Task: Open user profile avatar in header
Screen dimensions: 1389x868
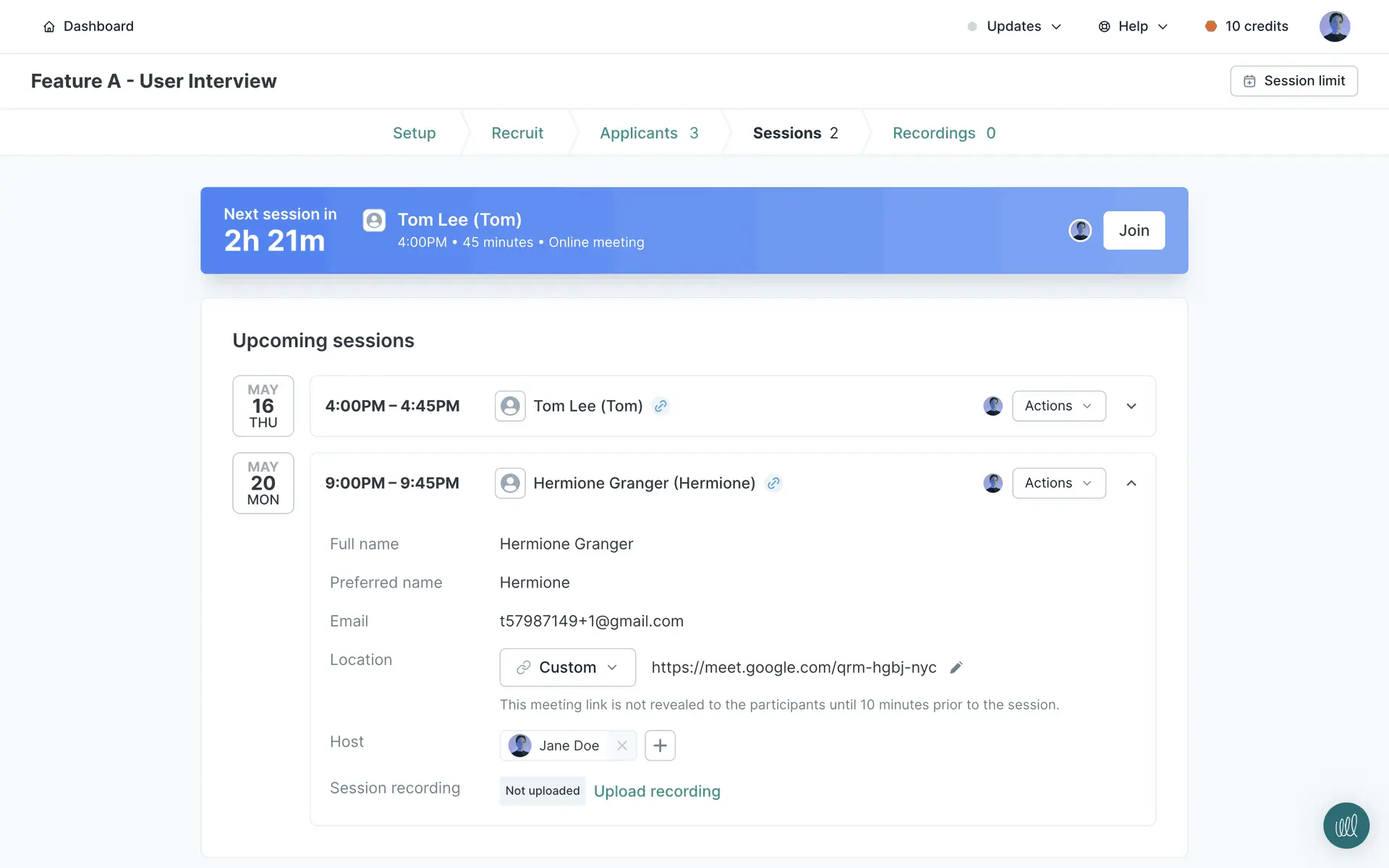Action: point(1334,27)
